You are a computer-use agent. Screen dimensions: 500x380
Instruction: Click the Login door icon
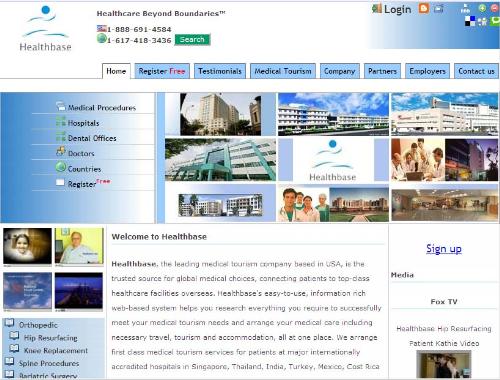coord(377,8)
